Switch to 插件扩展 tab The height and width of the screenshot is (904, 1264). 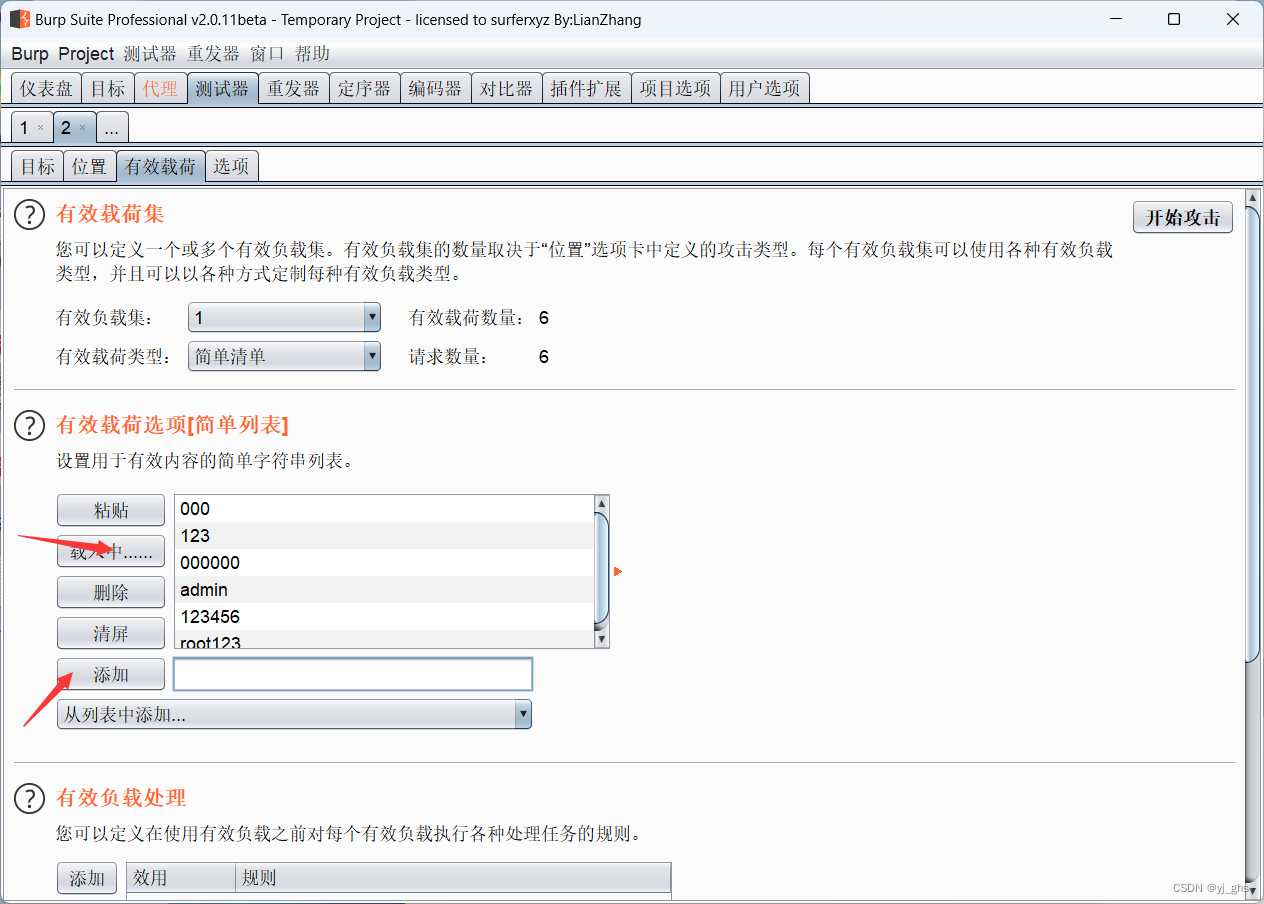click(x=586, y=88)
